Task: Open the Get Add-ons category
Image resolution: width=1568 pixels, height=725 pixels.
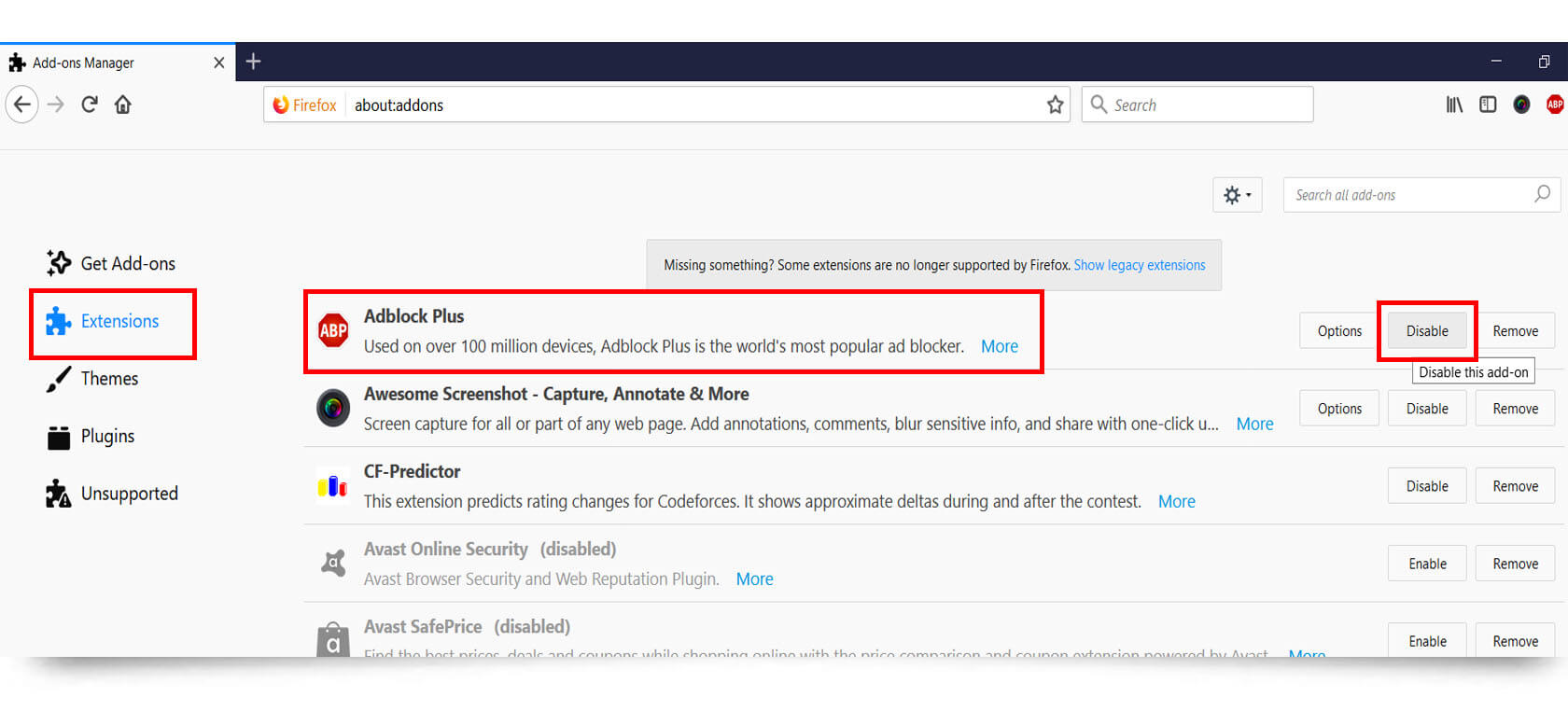Action: click(x=111, y=263)
